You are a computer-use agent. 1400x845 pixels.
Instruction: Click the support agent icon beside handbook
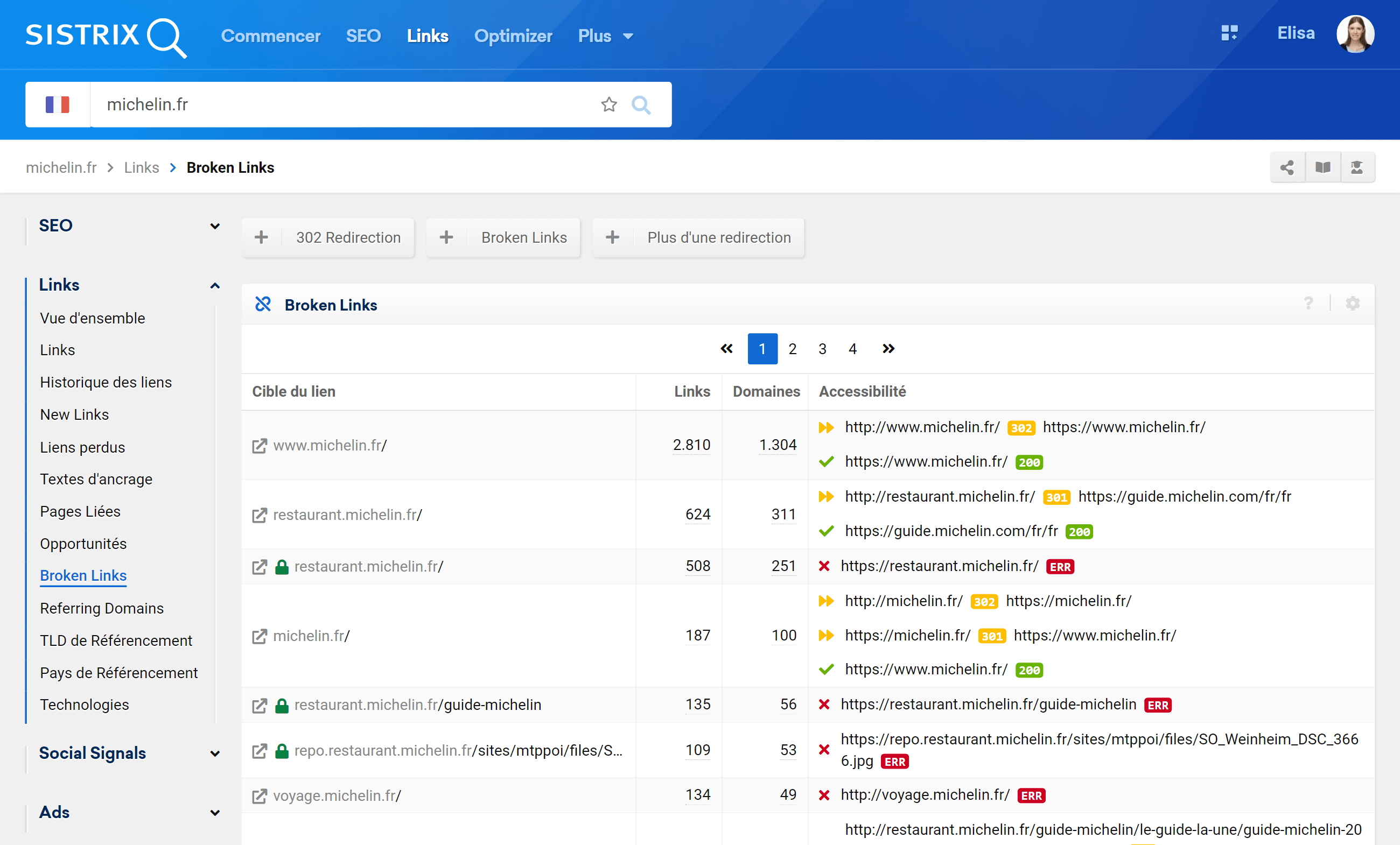[1357, 167]
